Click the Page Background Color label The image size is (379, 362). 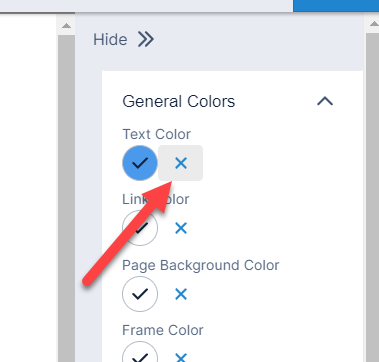(x=201, y=265)
